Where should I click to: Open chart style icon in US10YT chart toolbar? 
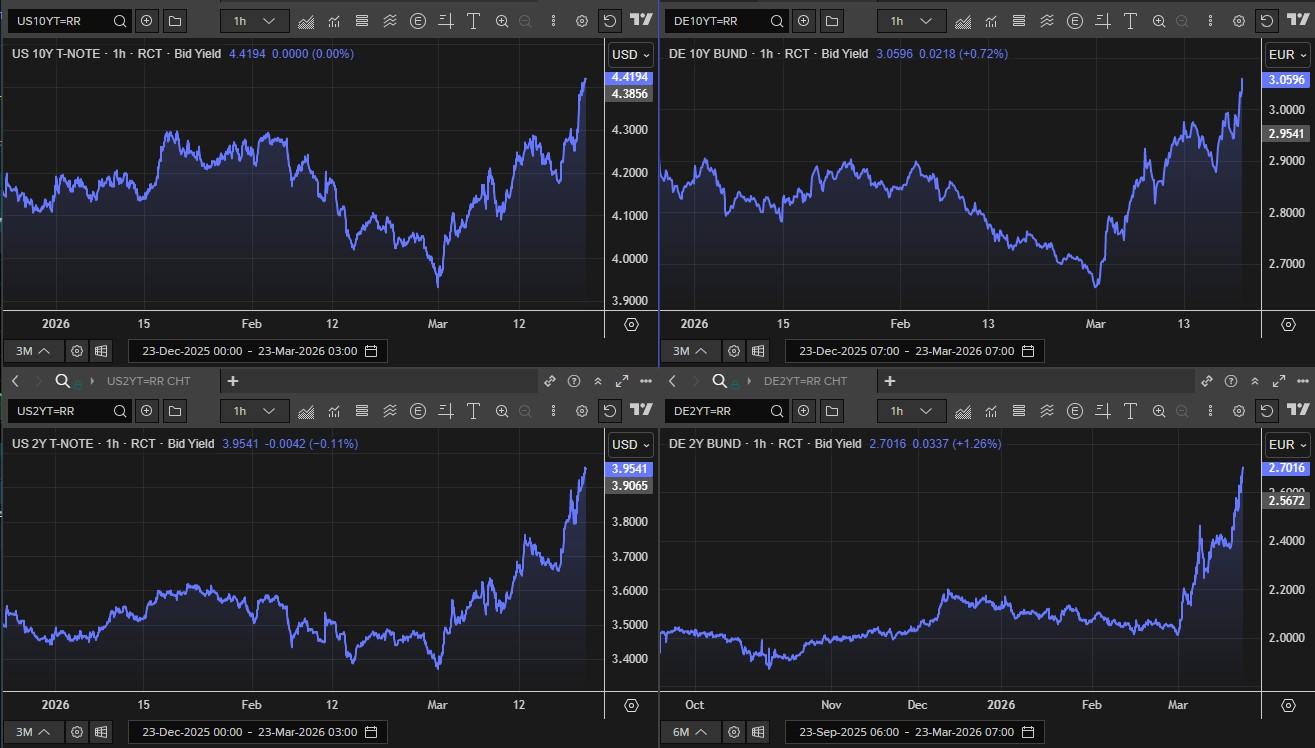[306, 20]
